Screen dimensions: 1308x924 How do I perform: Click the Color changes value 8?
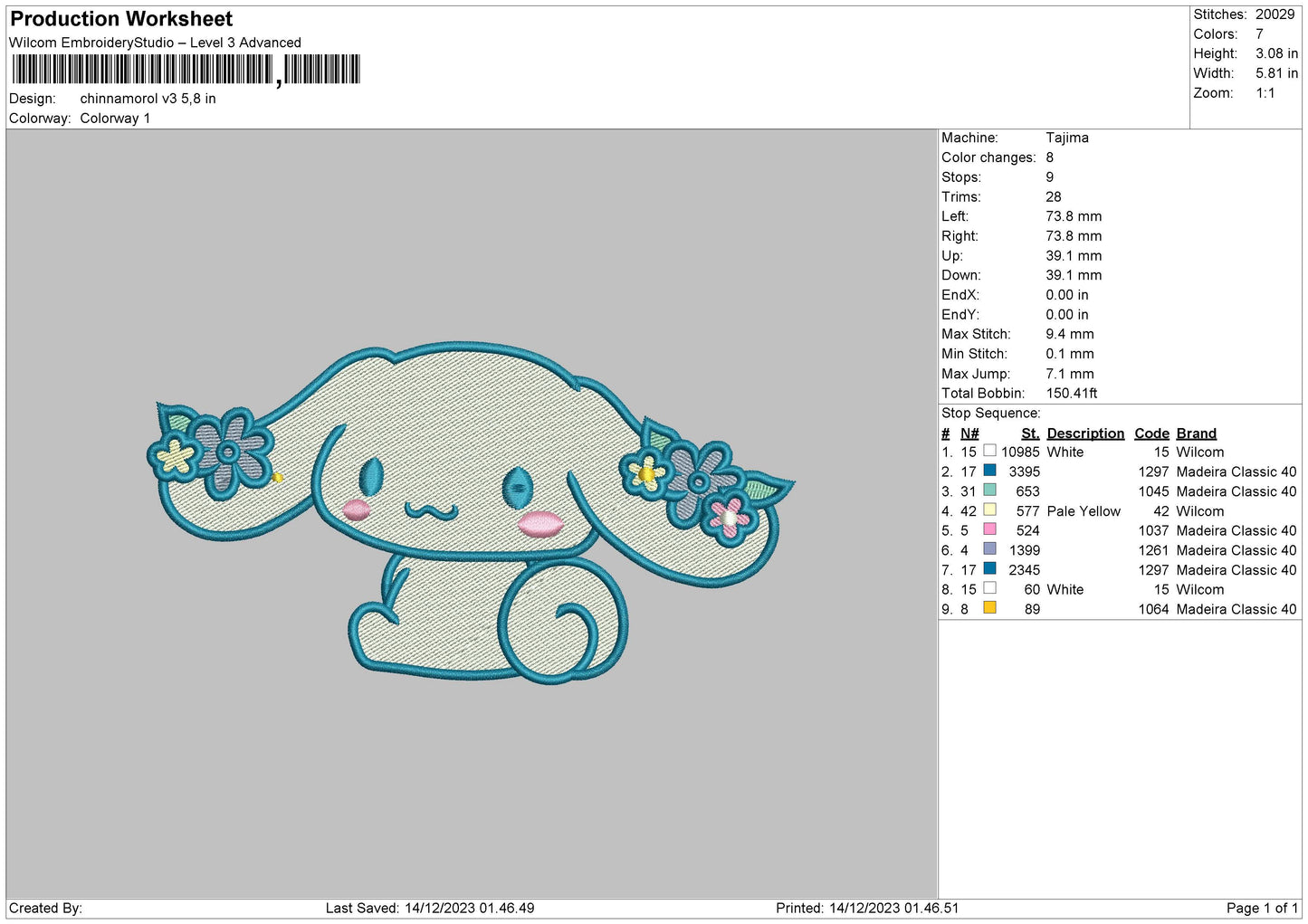1050,157
